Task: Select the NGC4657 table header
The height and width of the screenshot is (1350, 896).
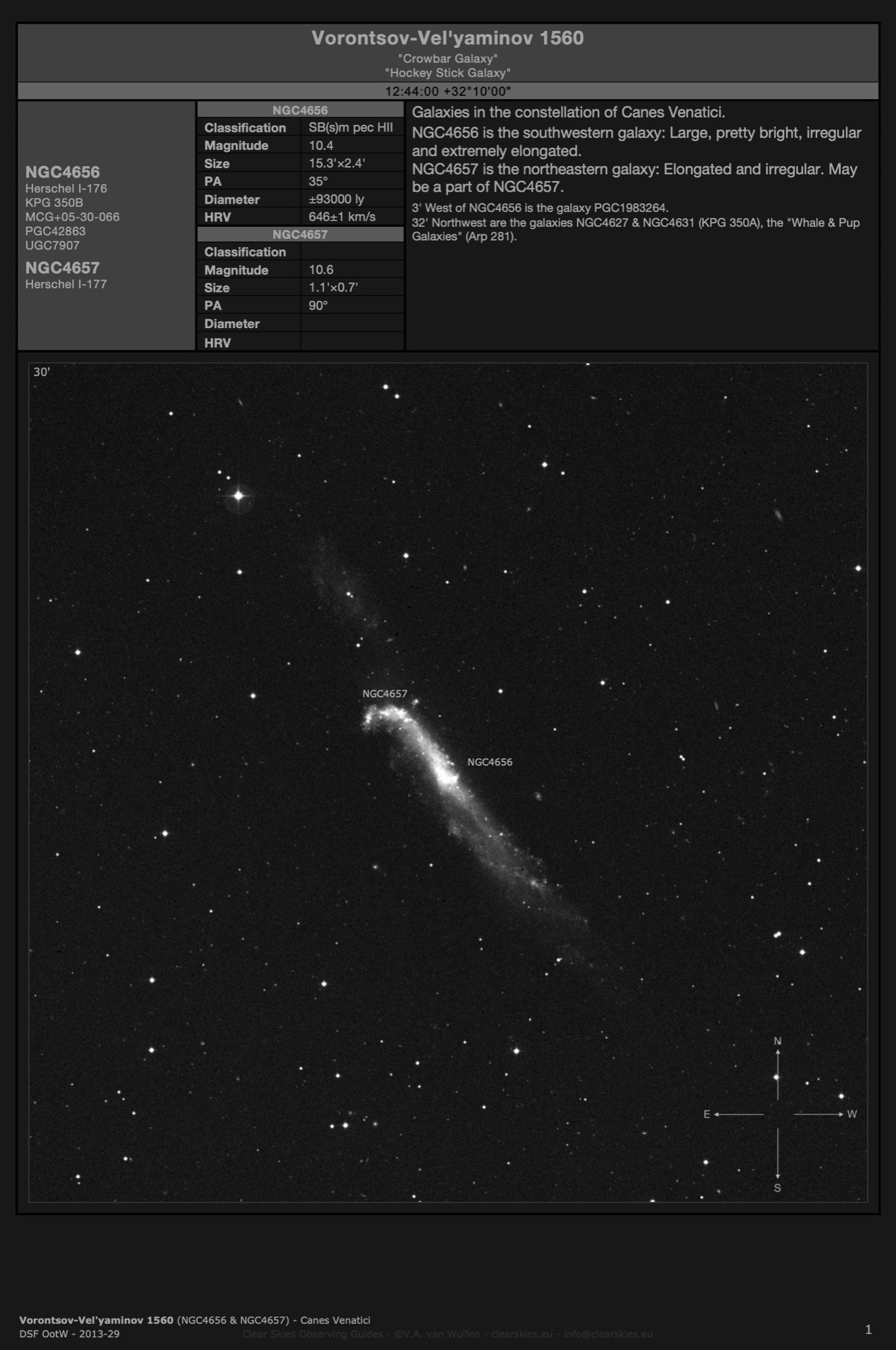Action: coord(300,234)
